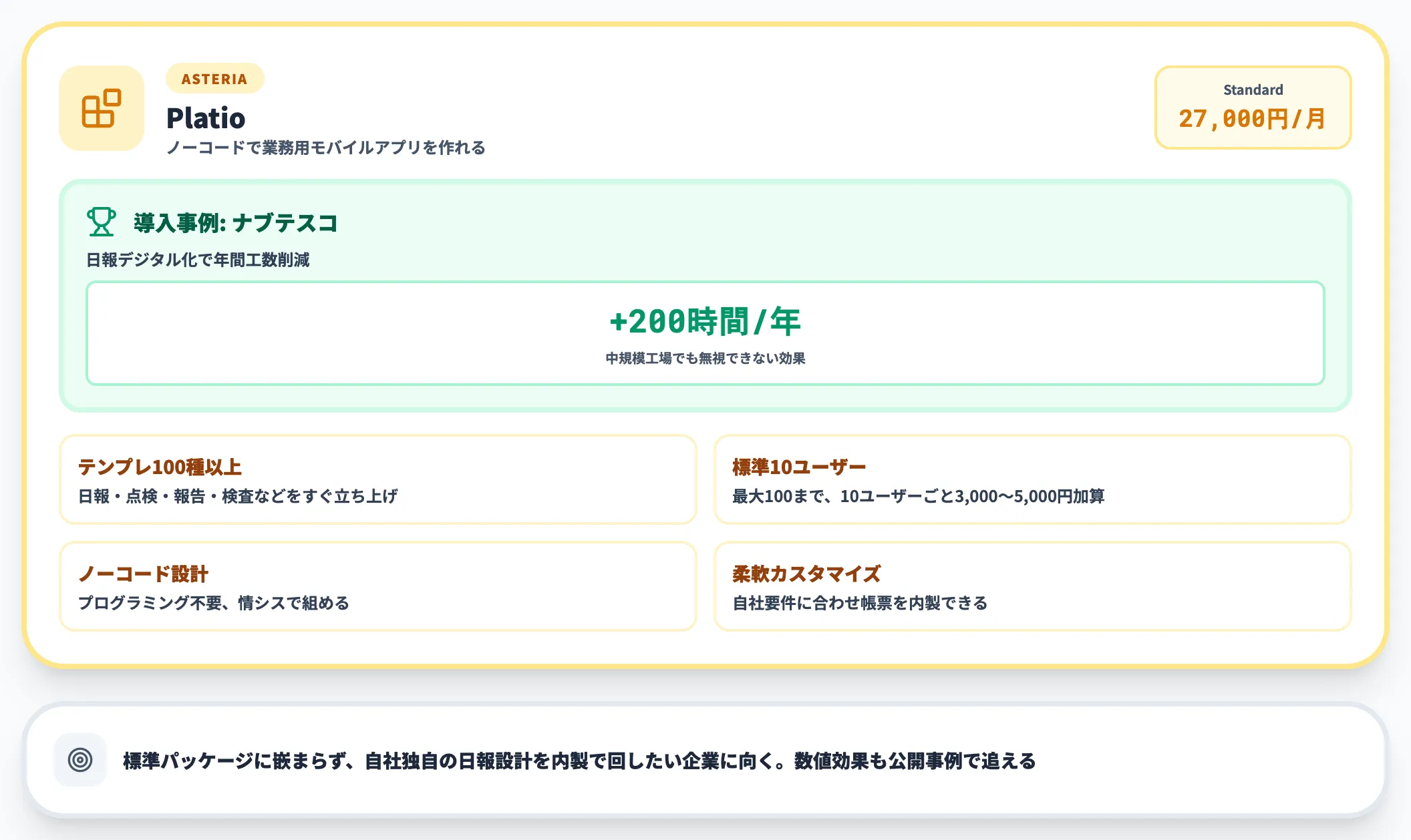
Task: Toggle the Standard pricing plan box
Action: 1253,108
